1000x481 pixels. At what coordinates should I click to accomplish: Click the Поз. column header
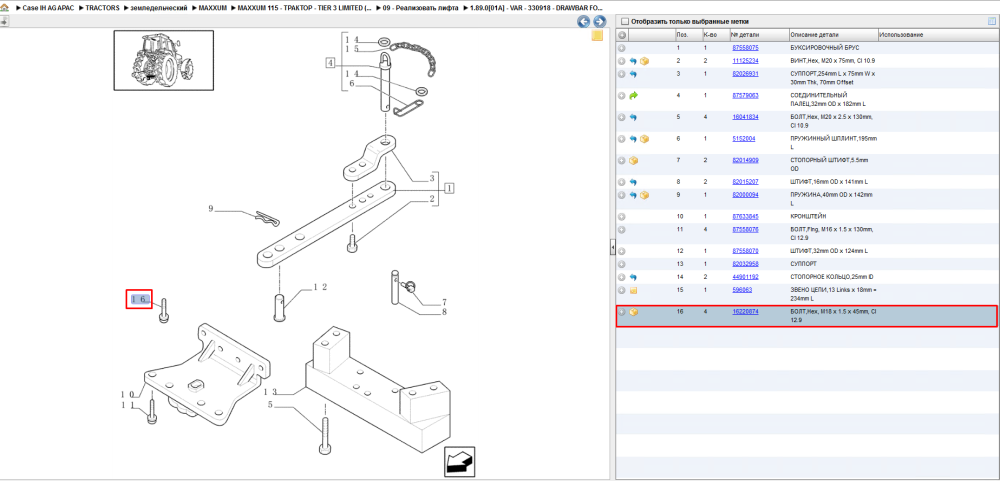687,35
